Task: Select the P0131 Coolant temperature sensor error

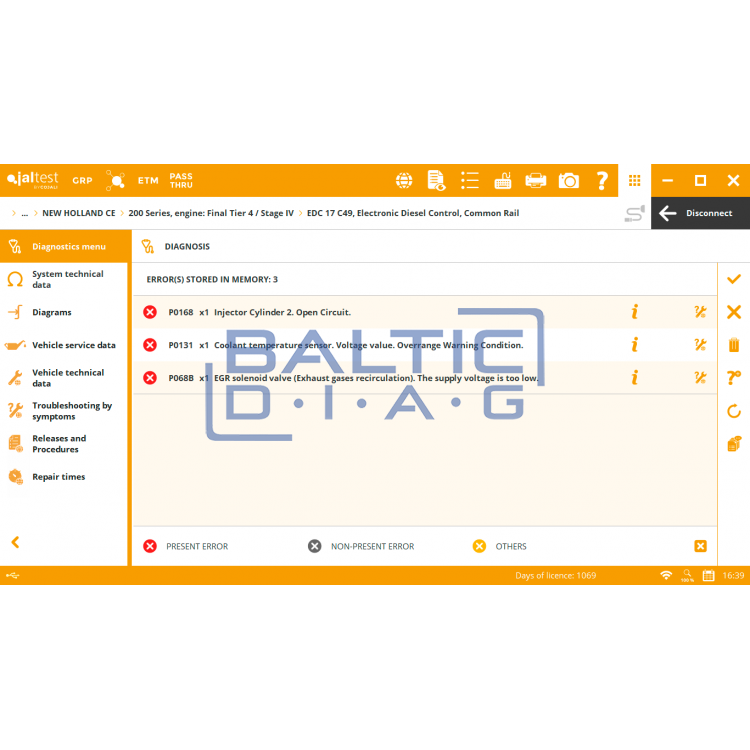Action: (x=424, y=345)
